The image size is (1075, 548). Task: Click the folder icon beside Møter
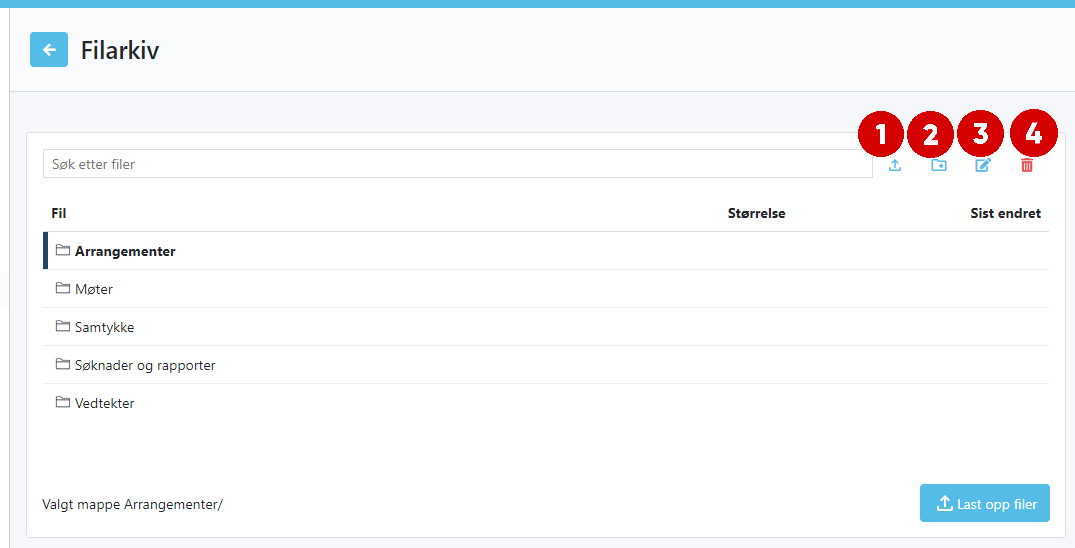tap(63, 288)
